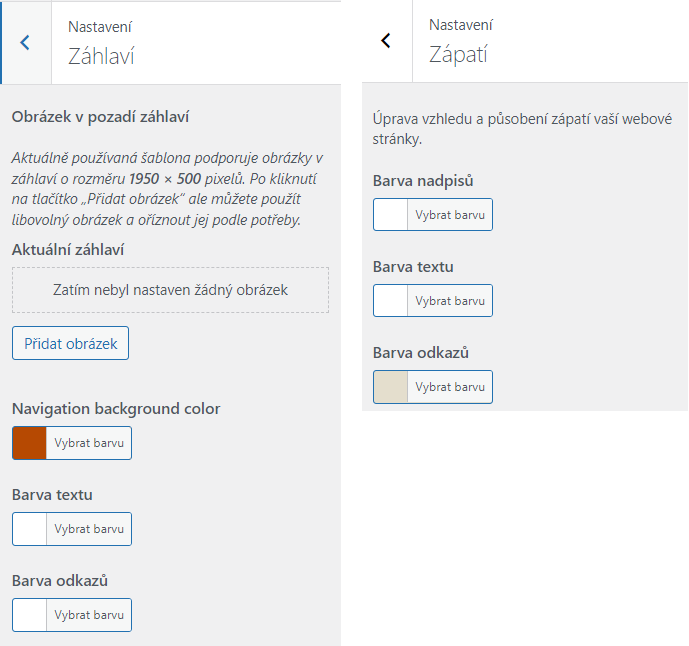Click the Obrázek v pozadí záhlaví heading
The image size is (689, 646).
pos(101,117)
